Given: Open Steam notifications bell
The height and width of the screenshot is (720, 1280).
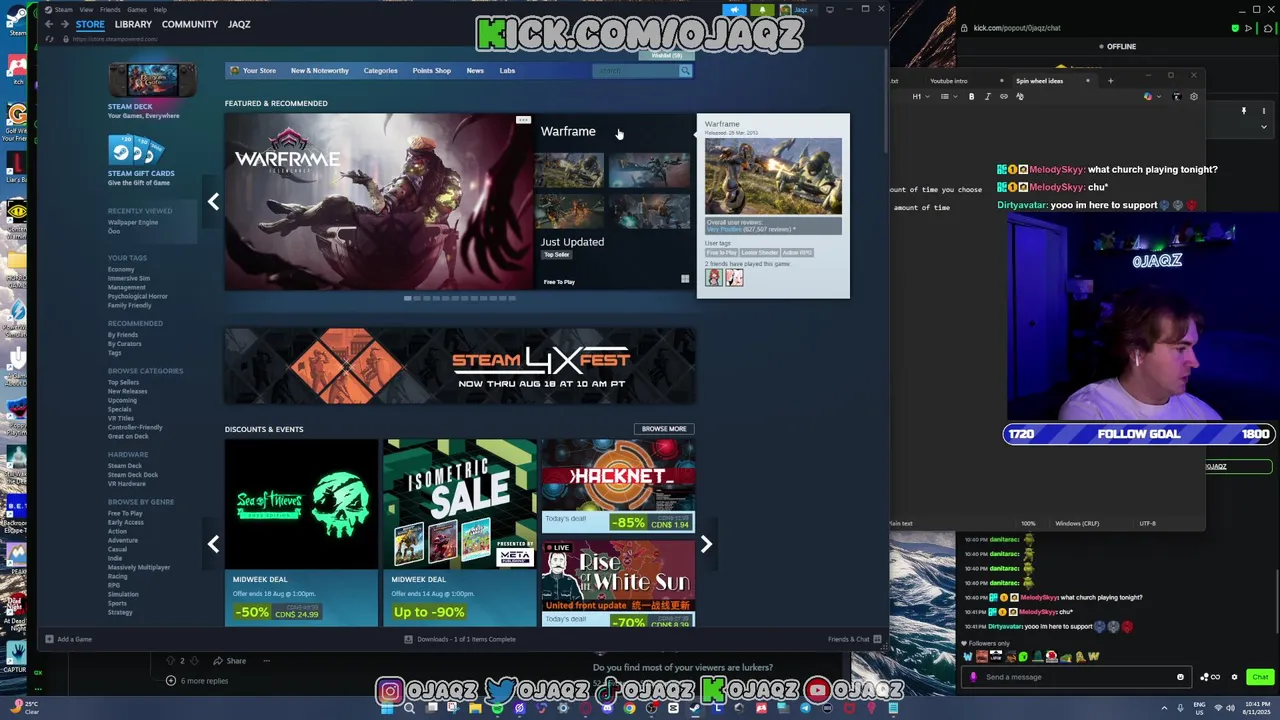Looking at the screenshot, I should click(x=762, y=10).
